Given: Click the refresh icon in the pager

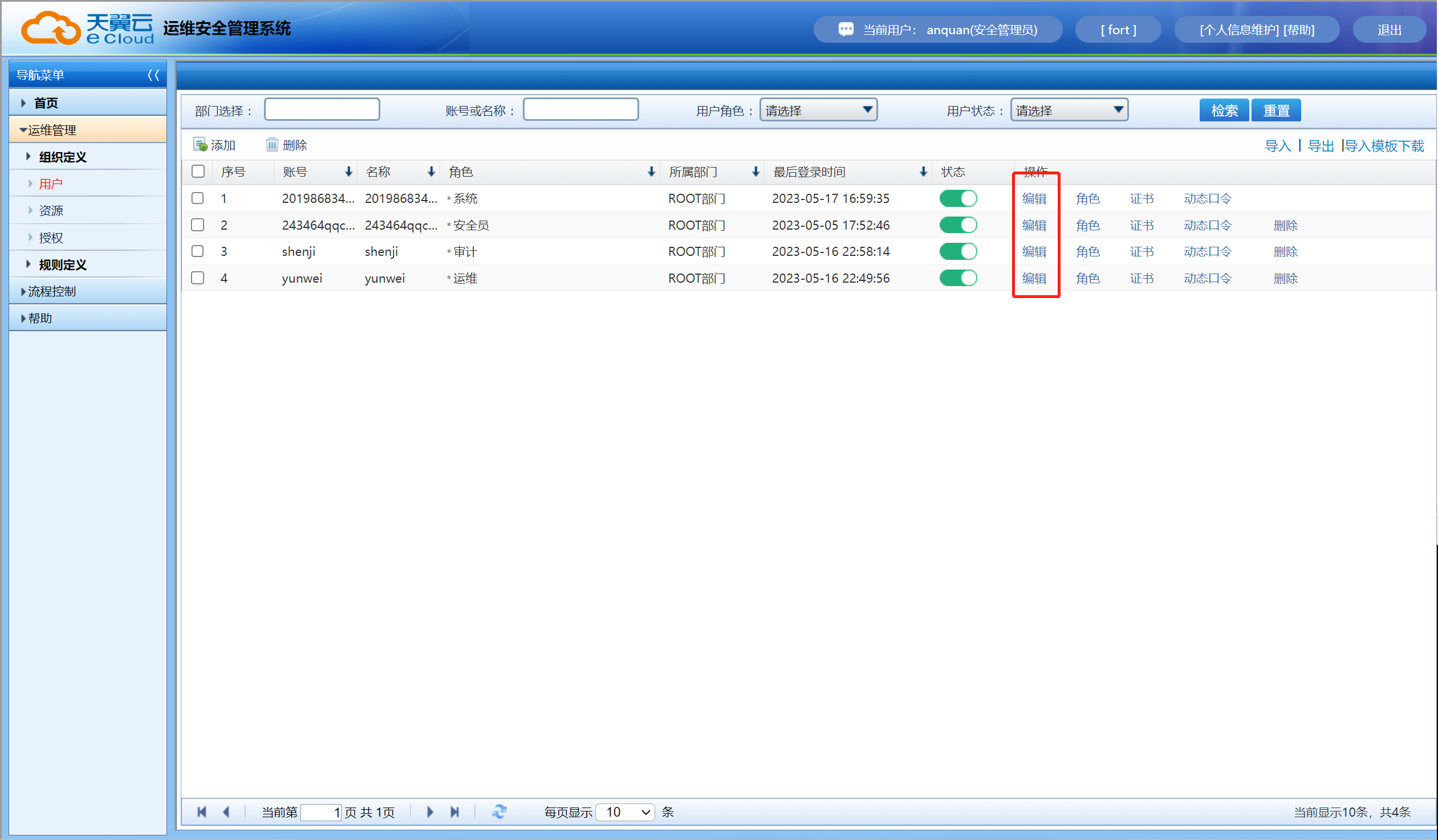Looking at the screenshot, I should 499,812.
